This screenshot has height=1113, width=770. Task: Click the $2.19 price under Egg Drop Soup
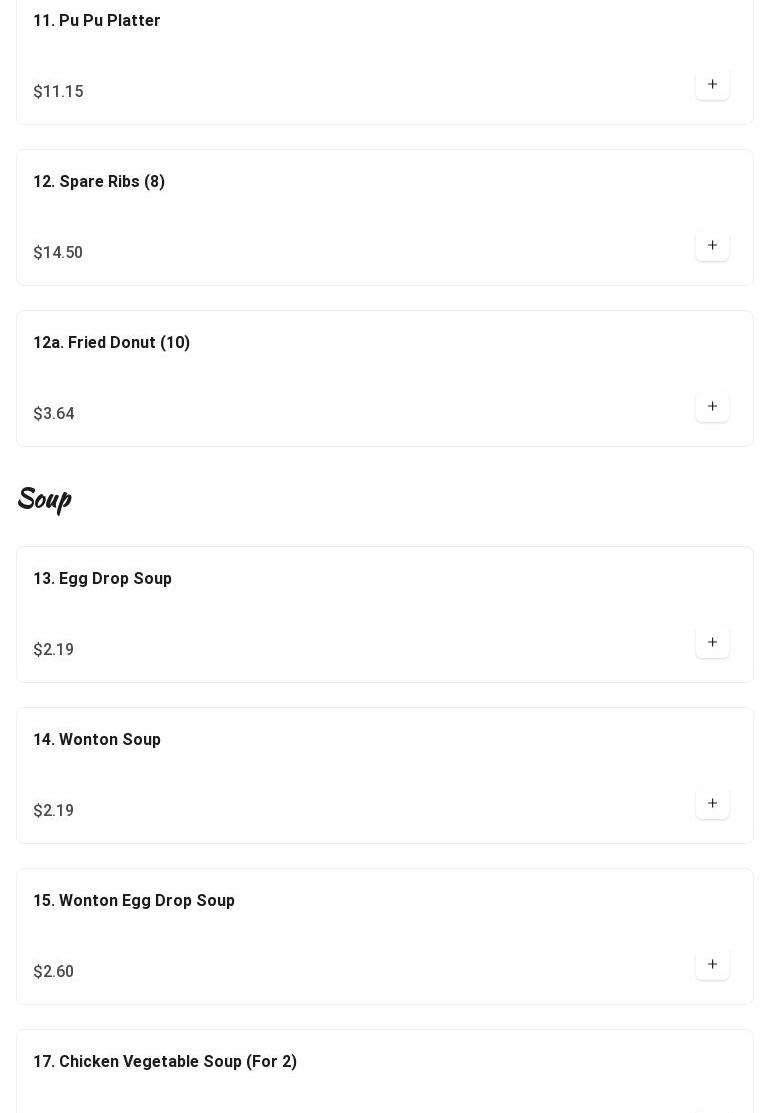click(53, 649)
